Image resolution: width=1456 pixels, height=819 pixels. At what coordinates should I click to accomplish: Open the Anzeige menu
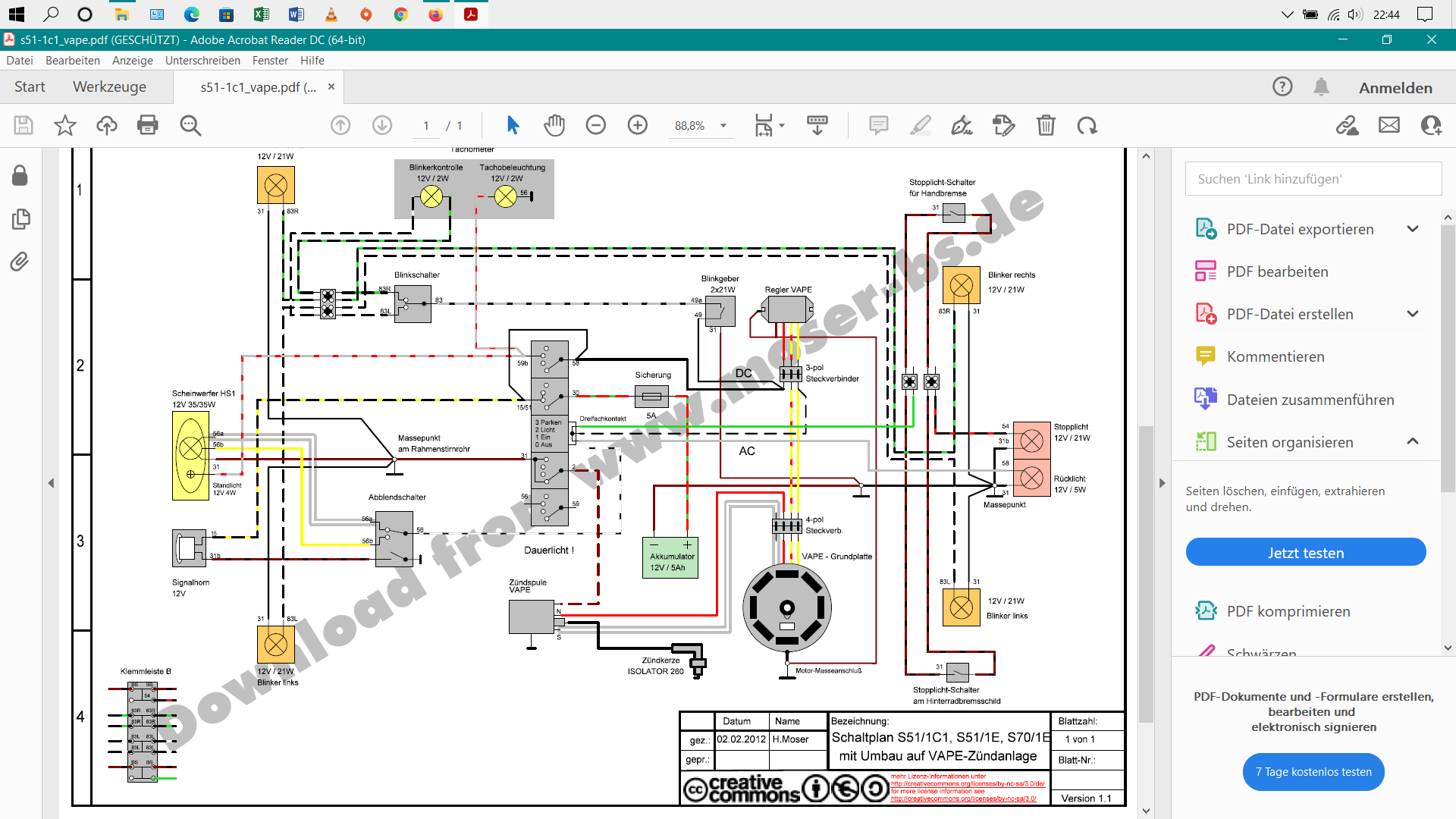[132, 61]
